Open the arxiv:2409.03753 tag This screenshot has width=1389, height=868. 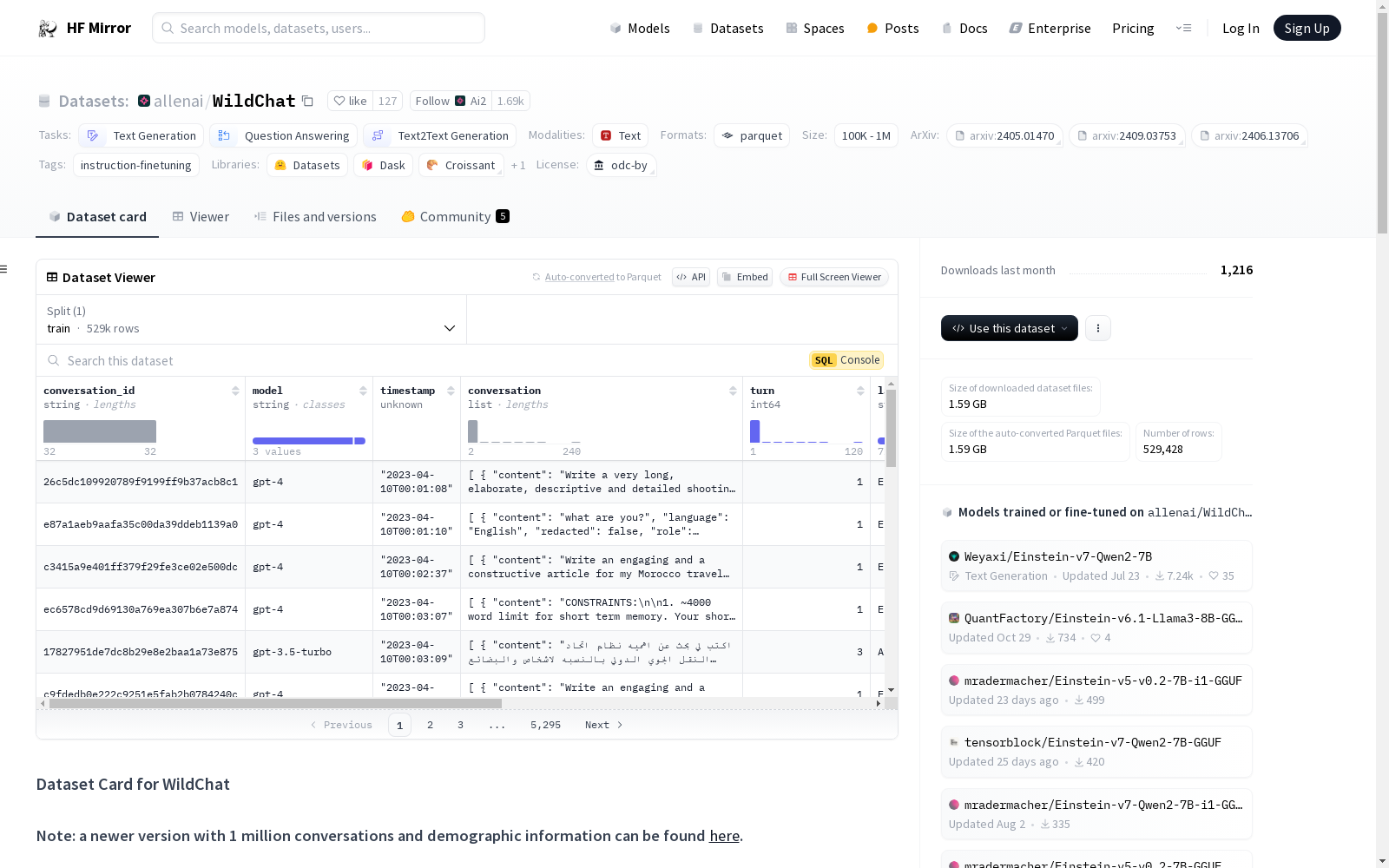1127,135
